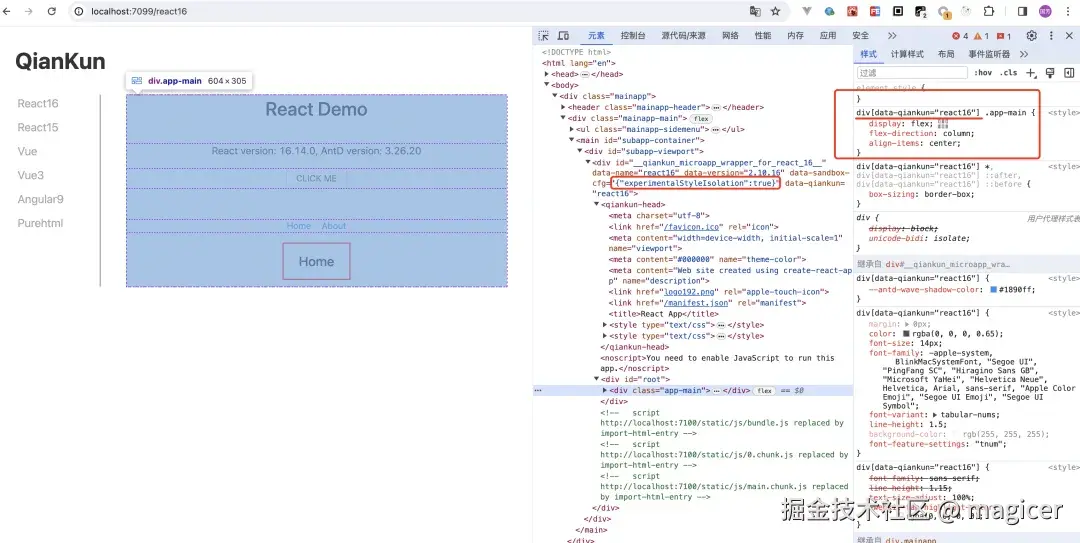Screen dimensions: 1080x543
Task: Click the 过滤 styles filter input
Action: [912, 72]
